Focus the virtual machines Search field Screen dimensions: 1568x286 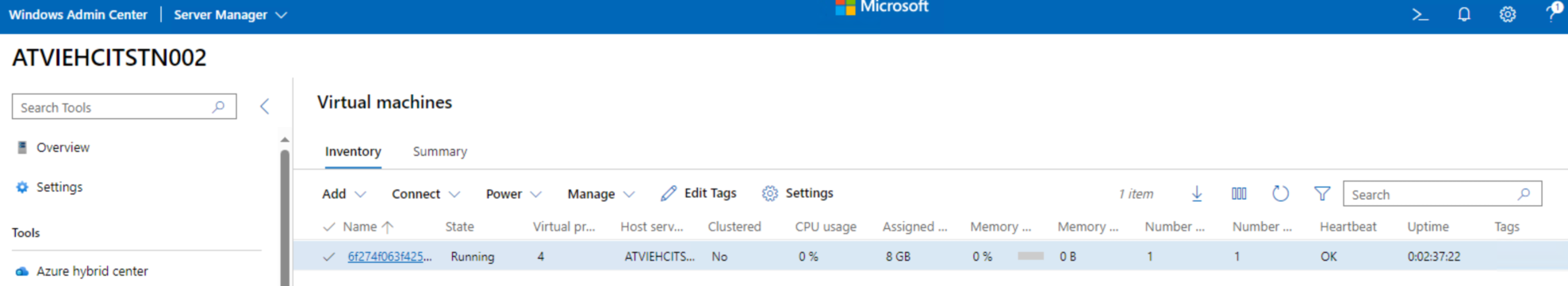pos(1442,193)
